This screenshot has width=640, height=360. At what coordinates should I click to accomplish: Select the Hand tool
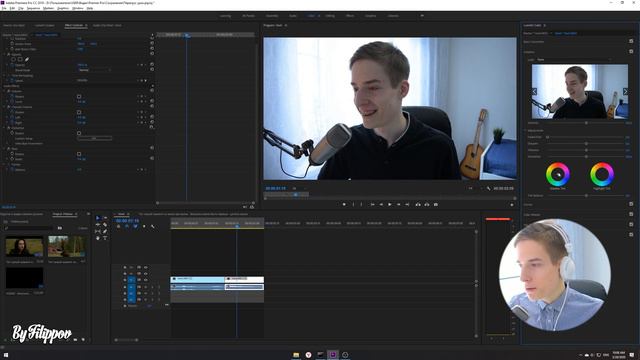(x=98, y=238)
